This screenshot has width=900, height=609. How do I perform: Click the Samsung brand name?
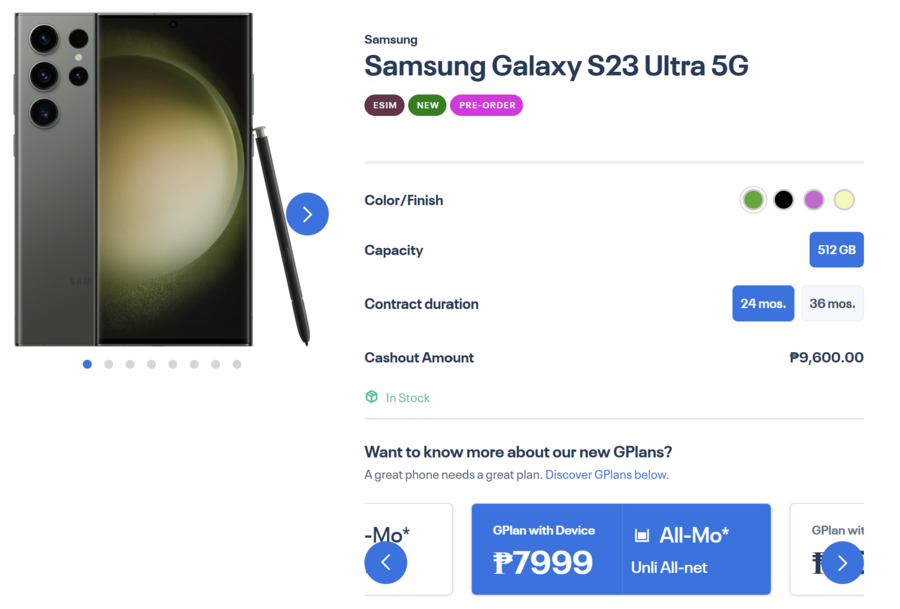pos(391,39)
